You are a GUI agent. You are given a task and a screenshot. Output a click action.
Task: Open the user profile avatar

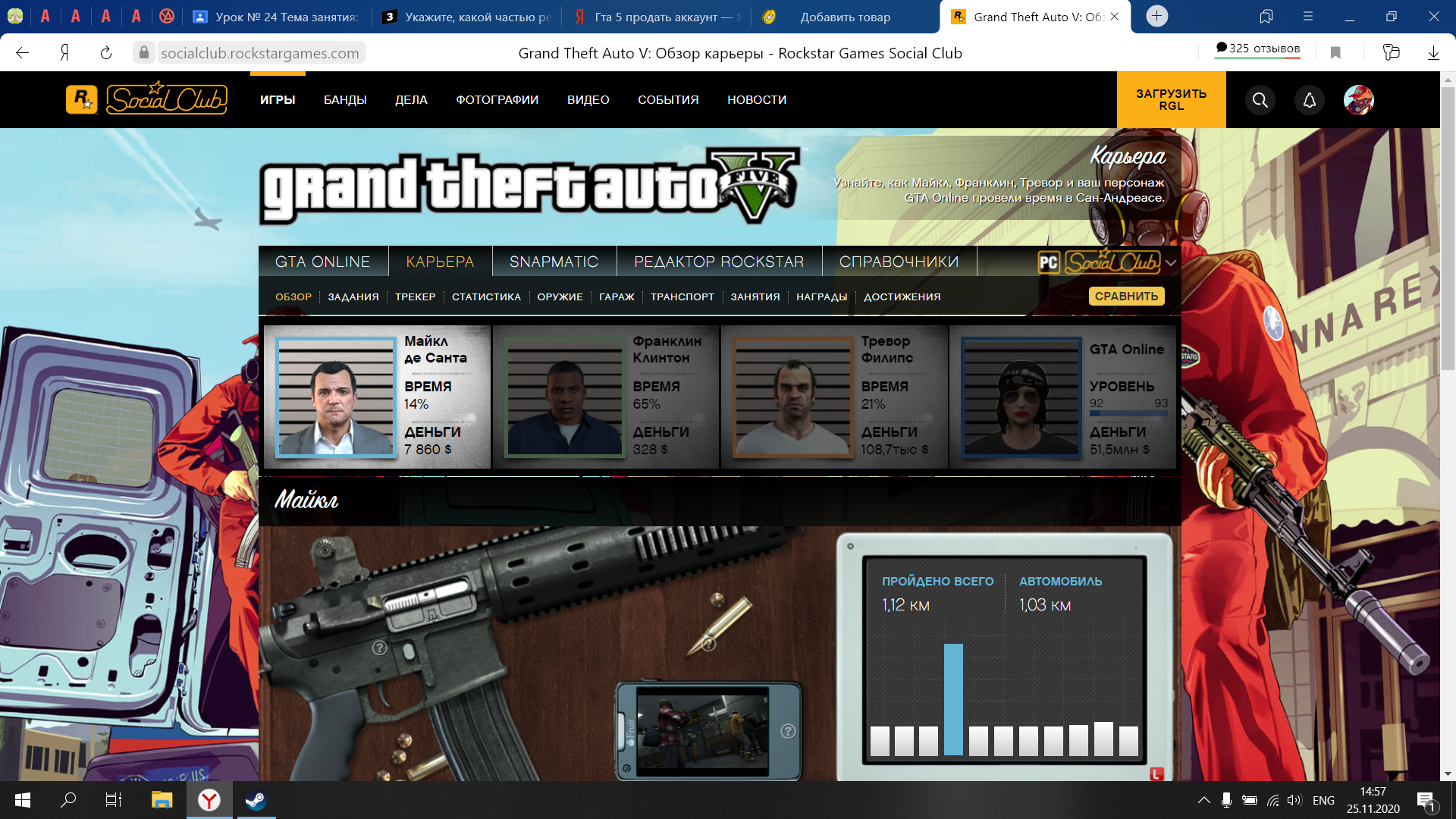click(1358, 100)
